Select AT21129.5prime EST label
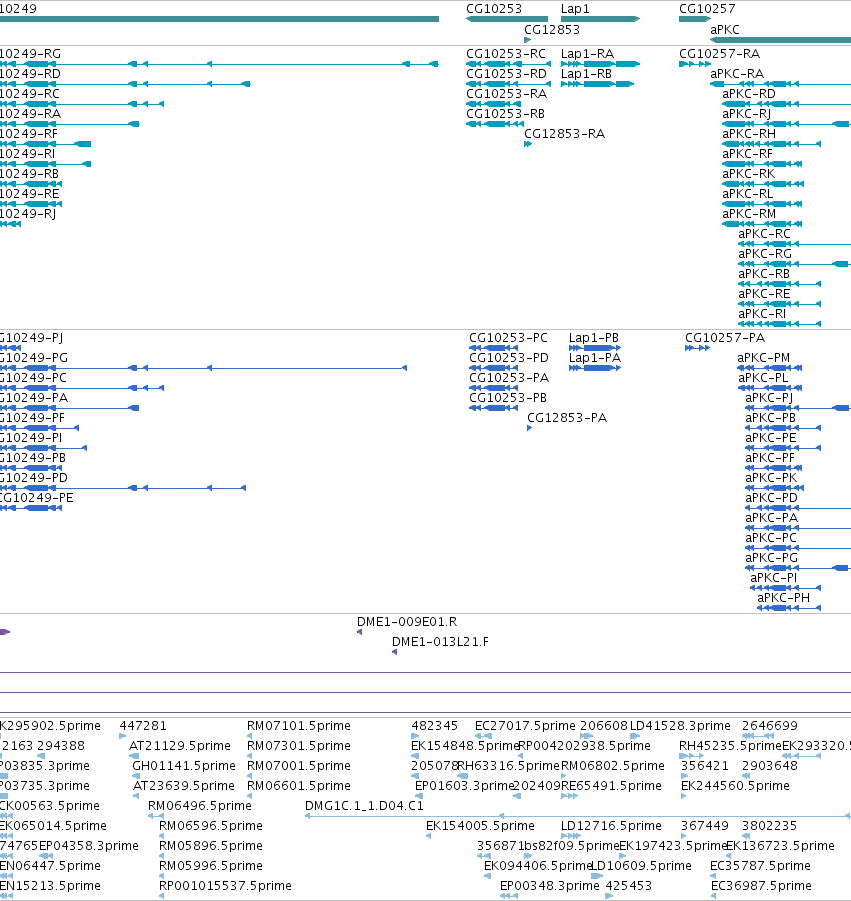This screenshot has width=851, height=901. point(180,746)
